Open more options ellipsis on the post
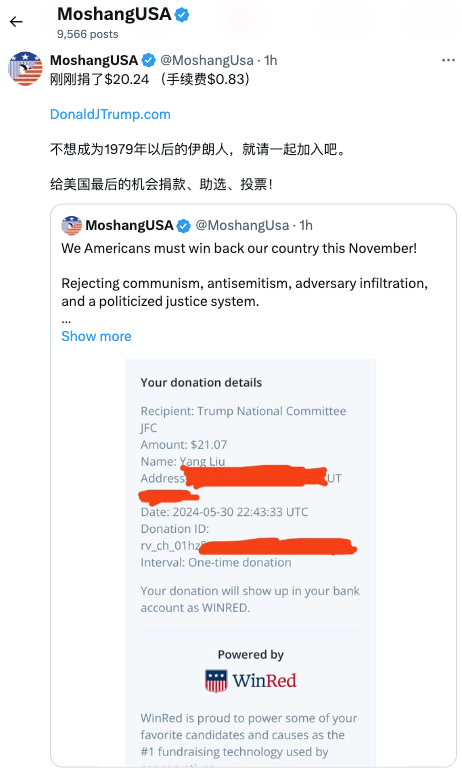The width and height of the screenshot is (462, 773). (x=448, y=60)
